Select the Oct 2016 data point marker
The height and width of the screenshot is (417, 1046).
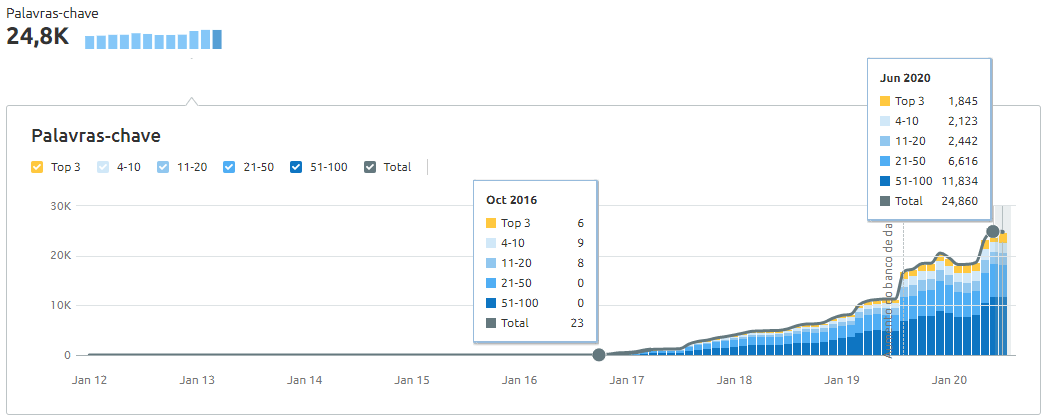[x=598, y=355]
